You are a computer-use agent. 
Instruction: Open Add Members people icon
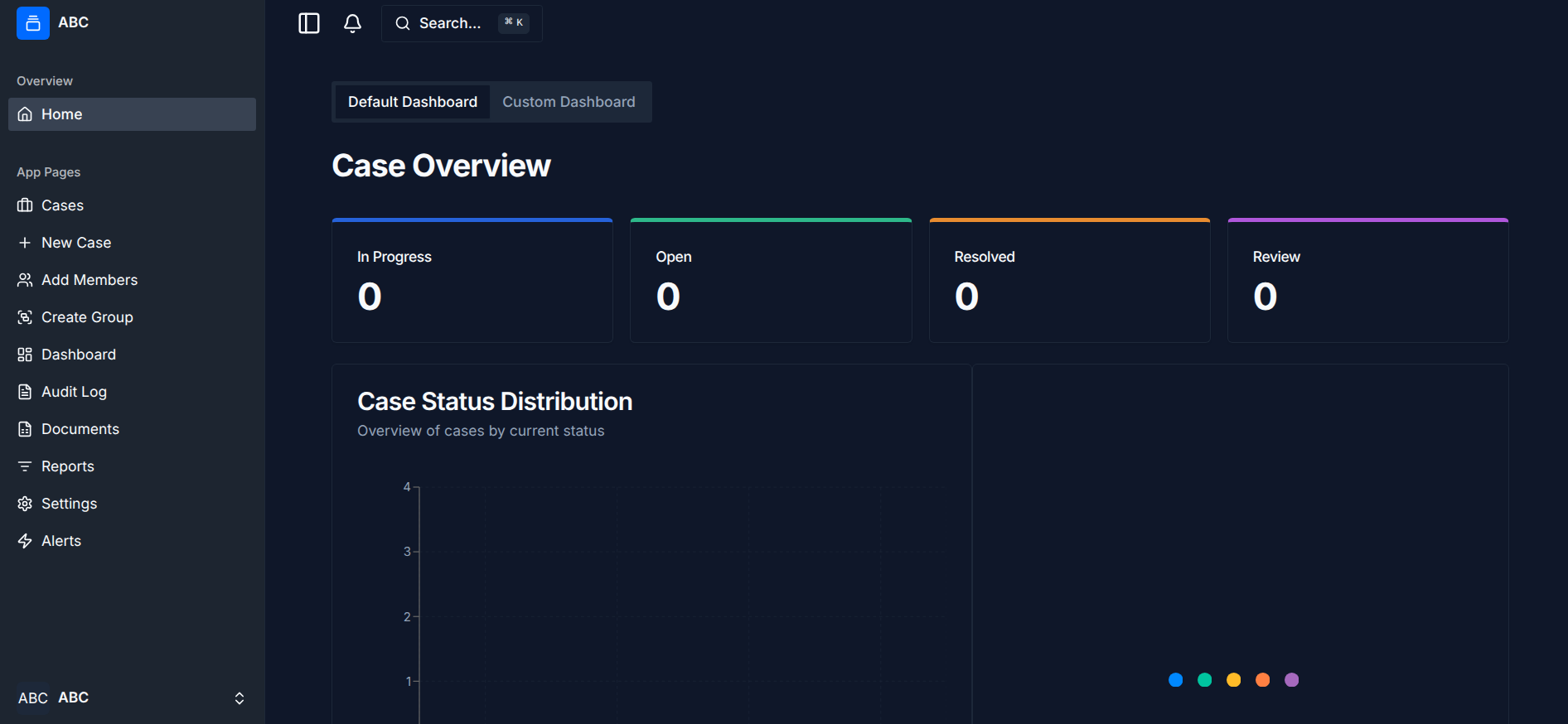coord(25,280)
